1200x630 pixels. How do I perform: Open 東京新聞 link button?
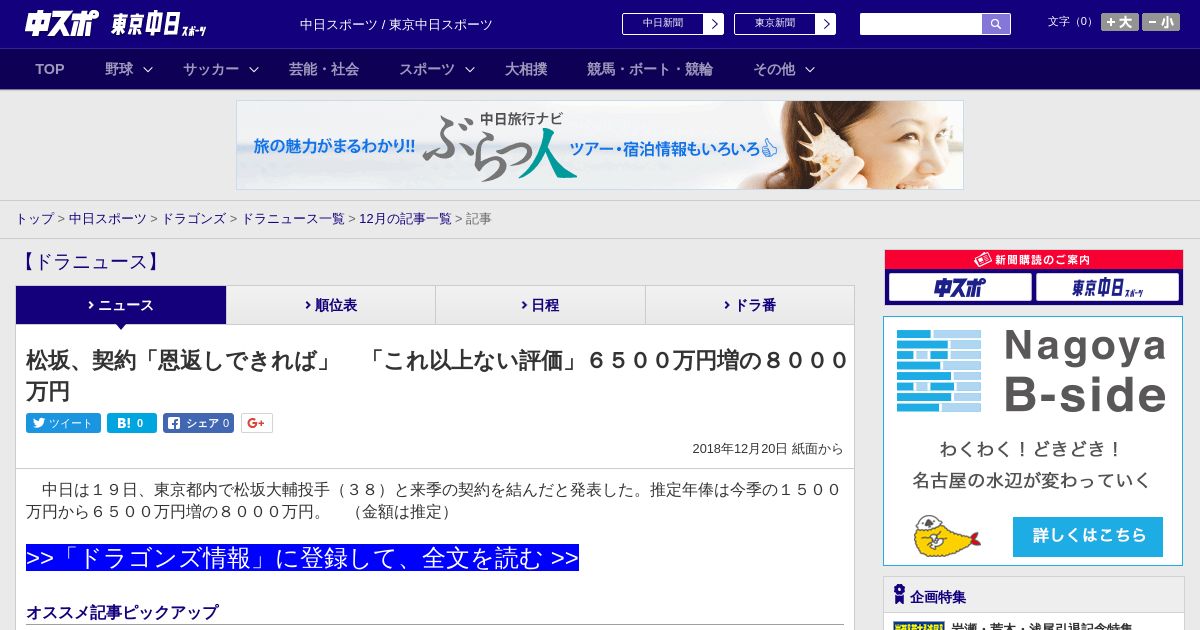[x=775, y=24]
